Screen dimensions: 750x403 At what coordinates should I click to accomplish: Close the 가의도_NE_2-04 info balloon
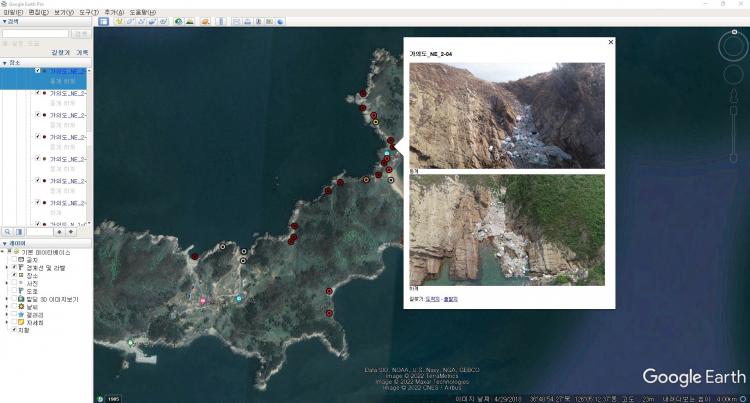coord(611,42)
